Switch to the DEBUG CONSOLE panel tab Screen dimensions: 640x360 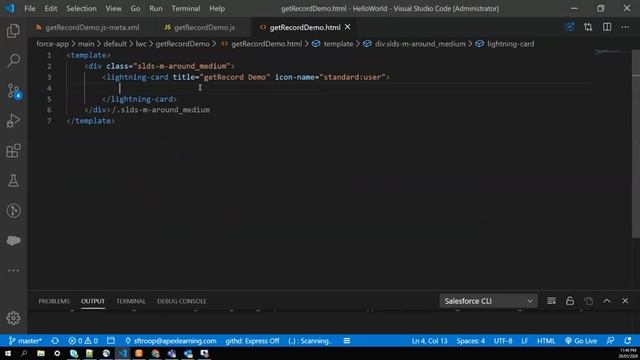pos(182,301)
